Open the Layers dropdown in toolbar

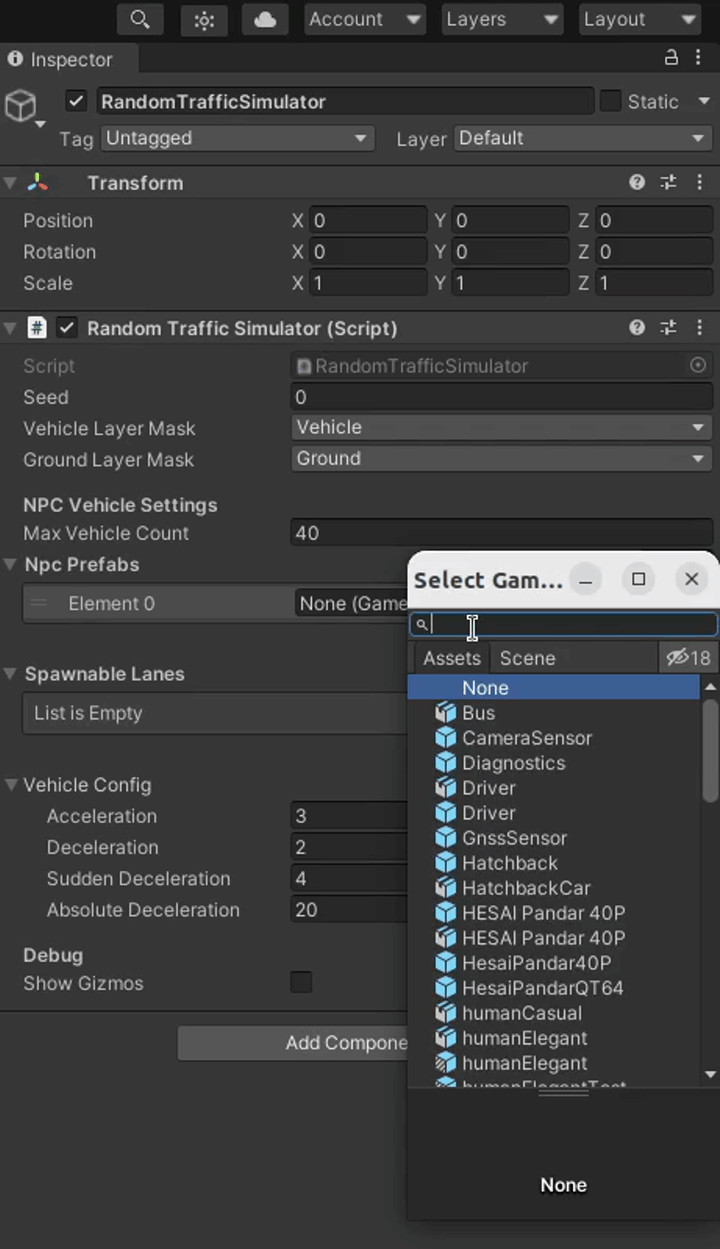coord(502,19)
